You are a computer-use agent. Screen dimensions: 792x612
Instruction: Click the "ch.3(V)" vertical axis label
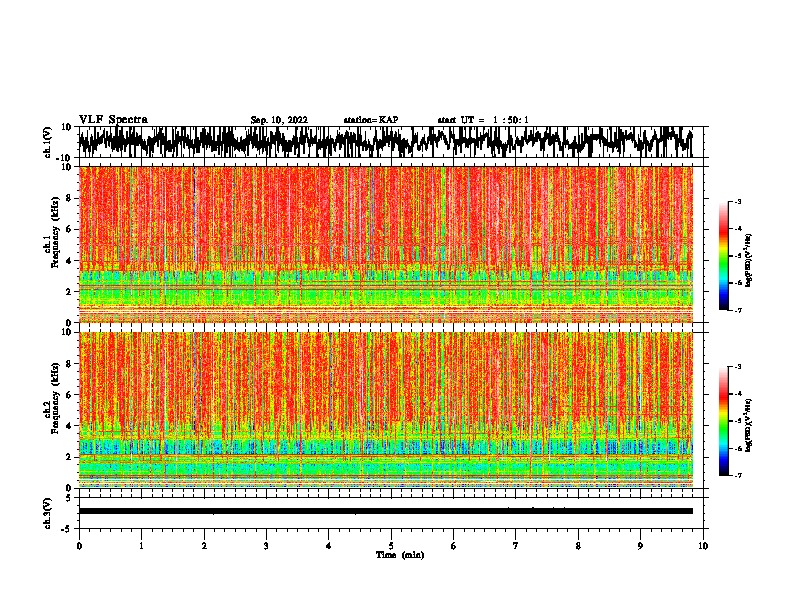[48, 513]
